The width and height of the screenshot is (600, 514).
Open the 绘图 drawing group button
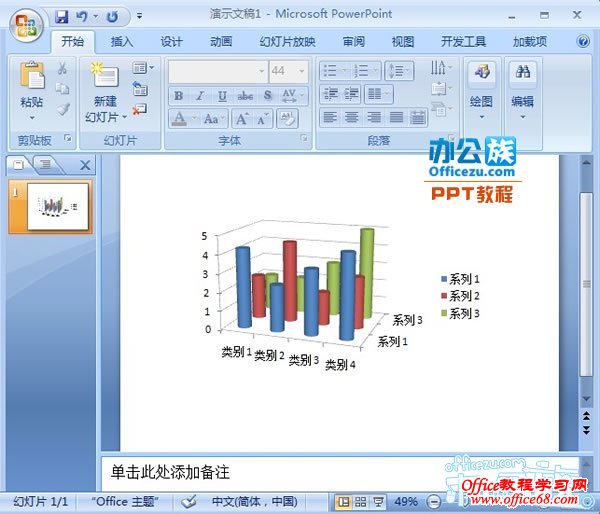click(x=481, y=91)
